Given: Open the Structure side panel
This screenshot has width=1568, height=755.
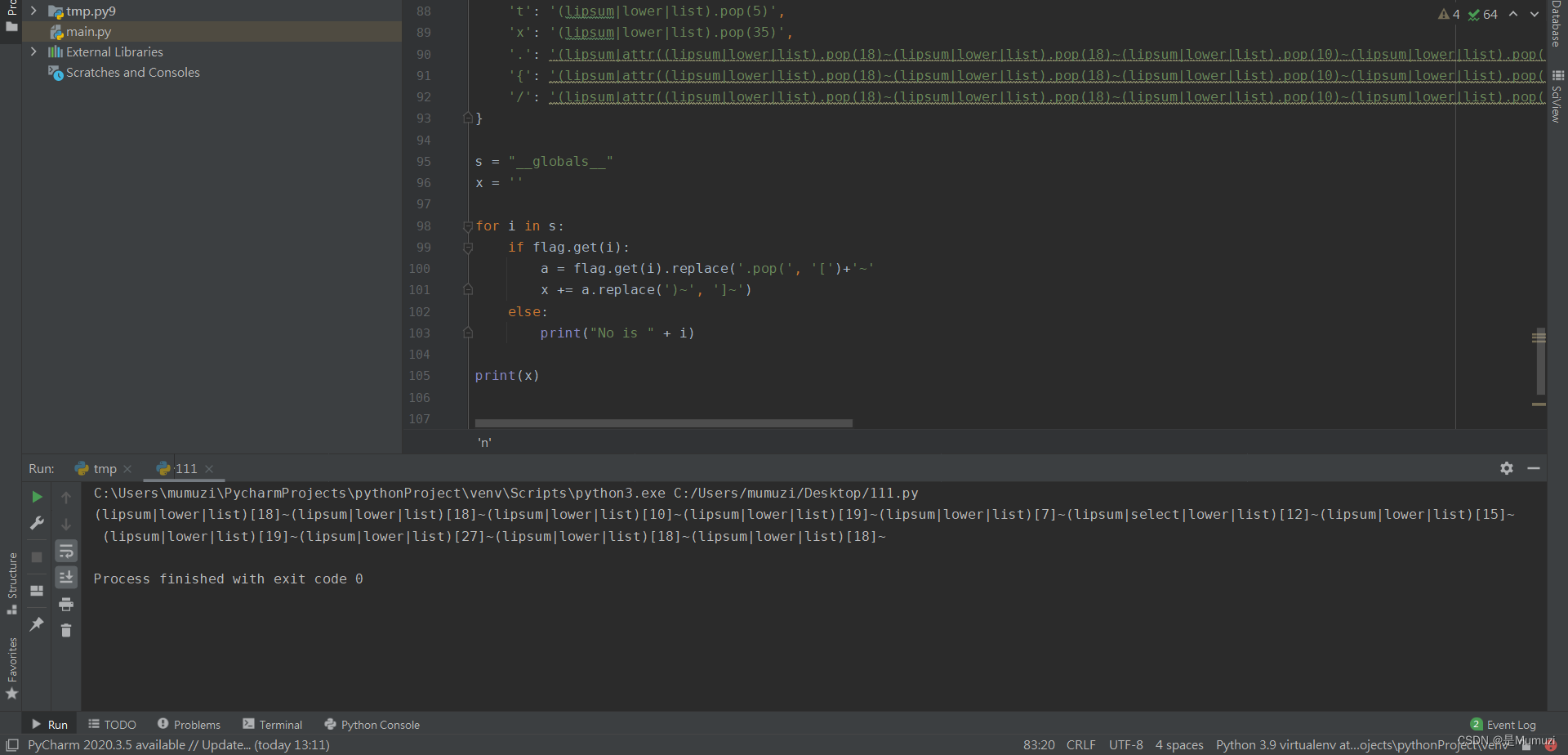Looking at the screenshot, I should 11,583.
